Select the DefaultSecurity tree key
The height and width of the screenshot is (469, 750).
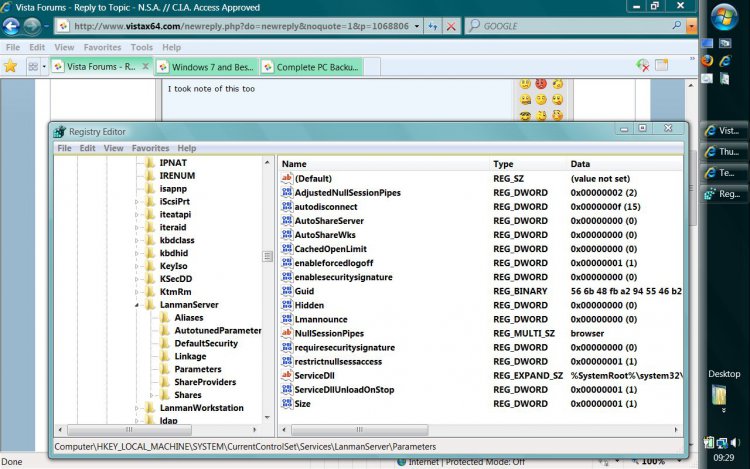coord(206,343)
